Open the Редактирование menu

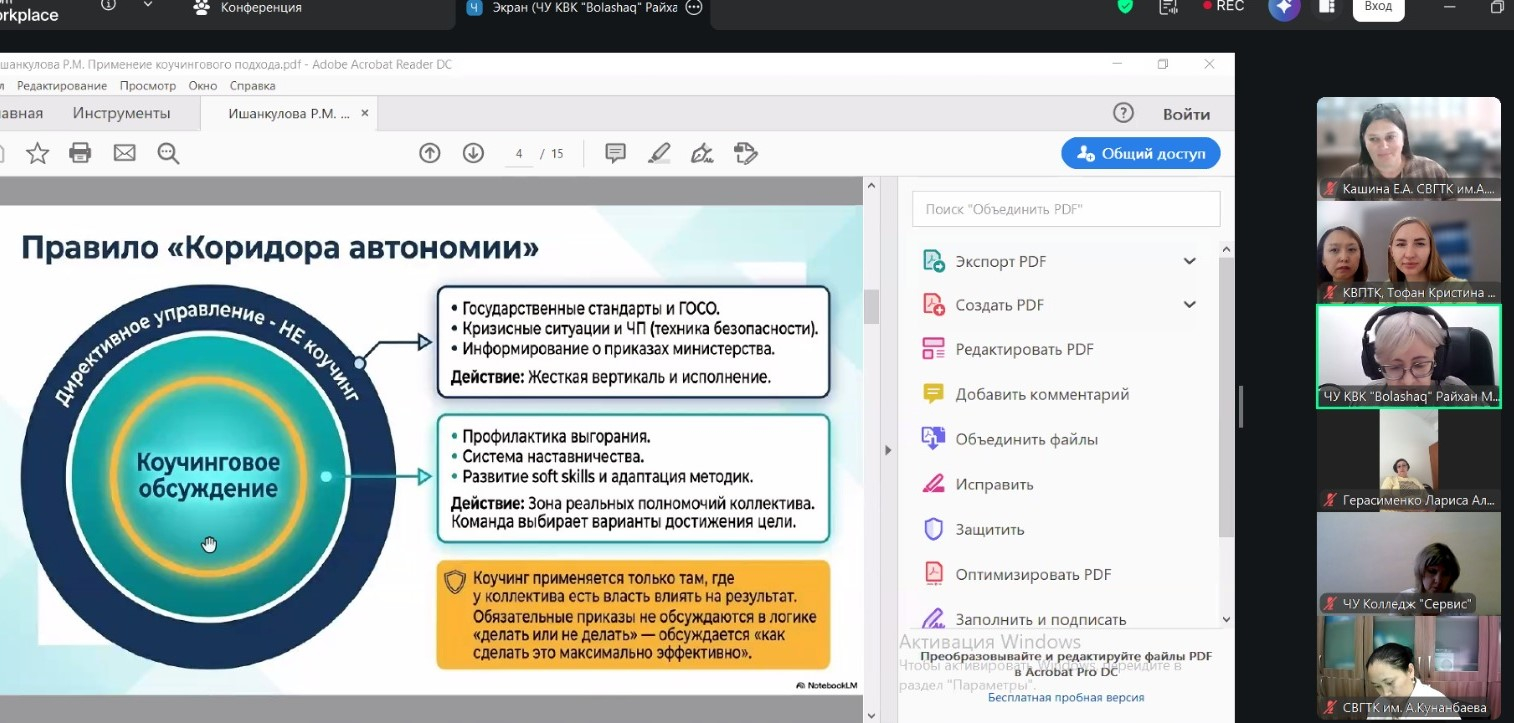click(62, 86)
